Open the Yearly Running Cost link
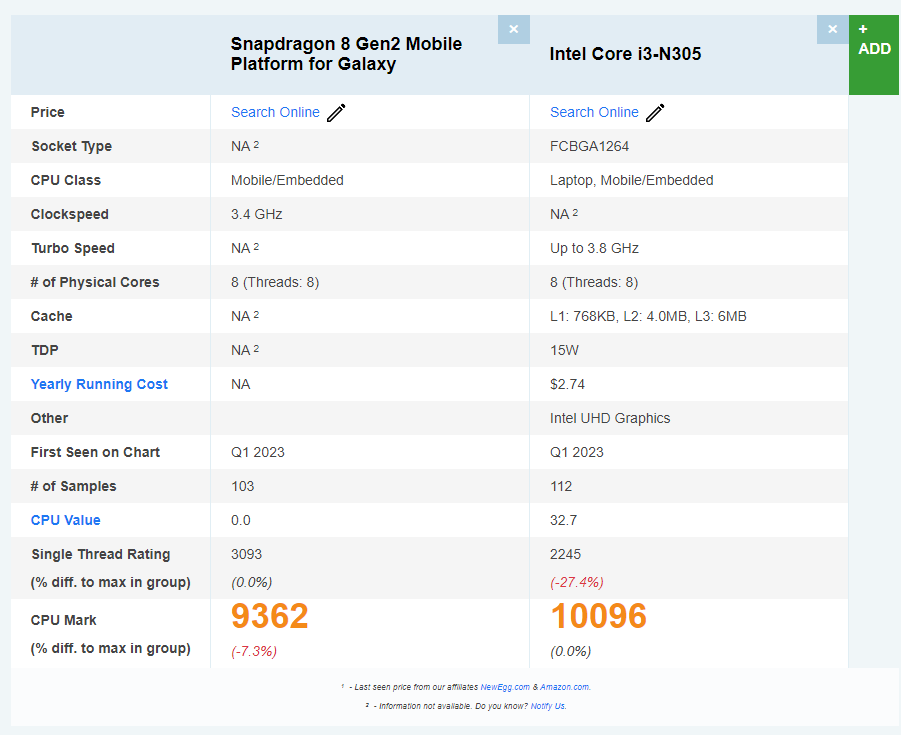 pyautogui.click(x=99, y=384)
